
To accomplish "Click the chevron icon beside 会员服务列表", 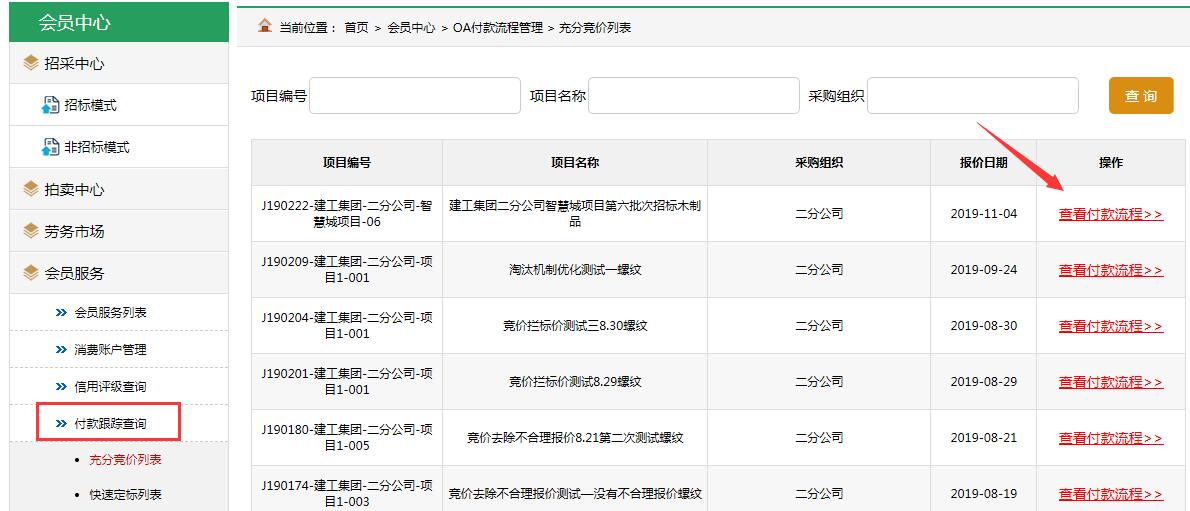I will point(61,312).
